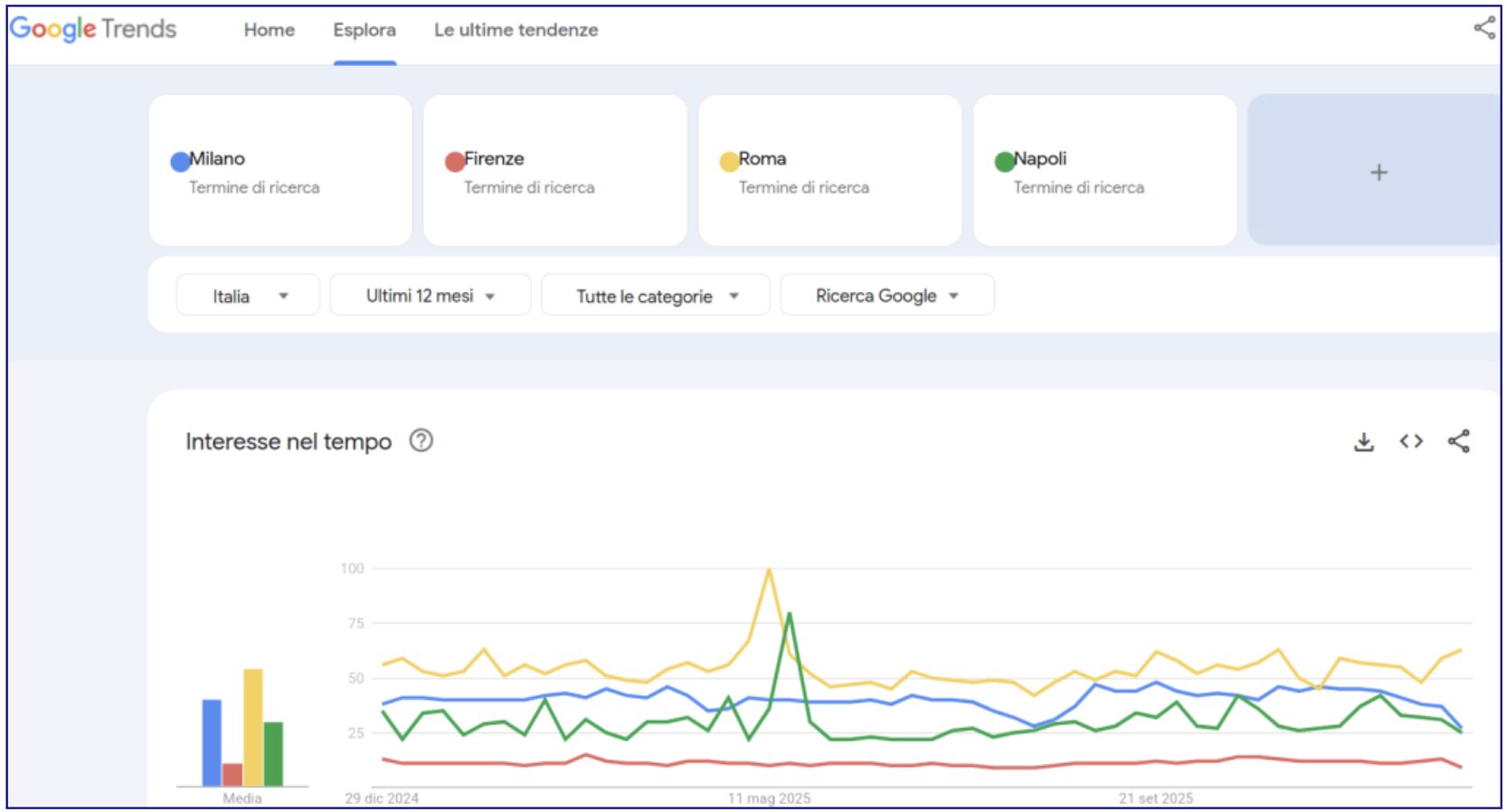Open the Ultimi 12 mesi time range dropdown
Image resolution: width=1507 pixels, height=812 pixels.
430,296
